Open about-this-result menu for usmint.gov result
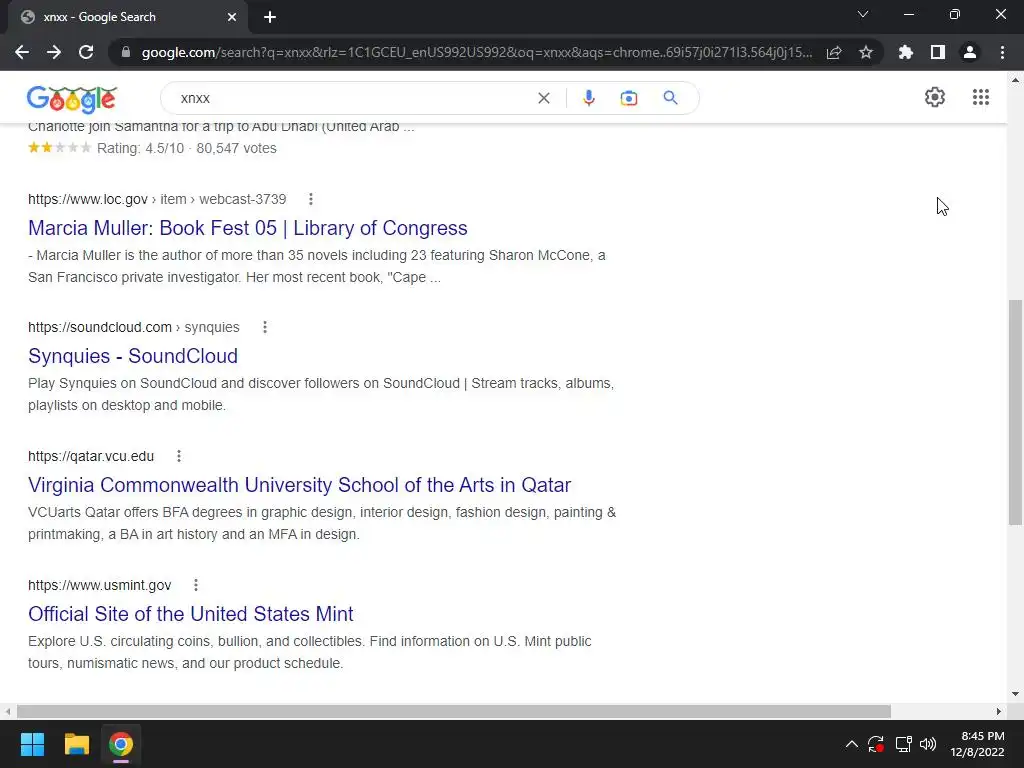Image resolution: width=1024 pixels, height=768 pixels. pyautogui.click(x=196, y=585)
